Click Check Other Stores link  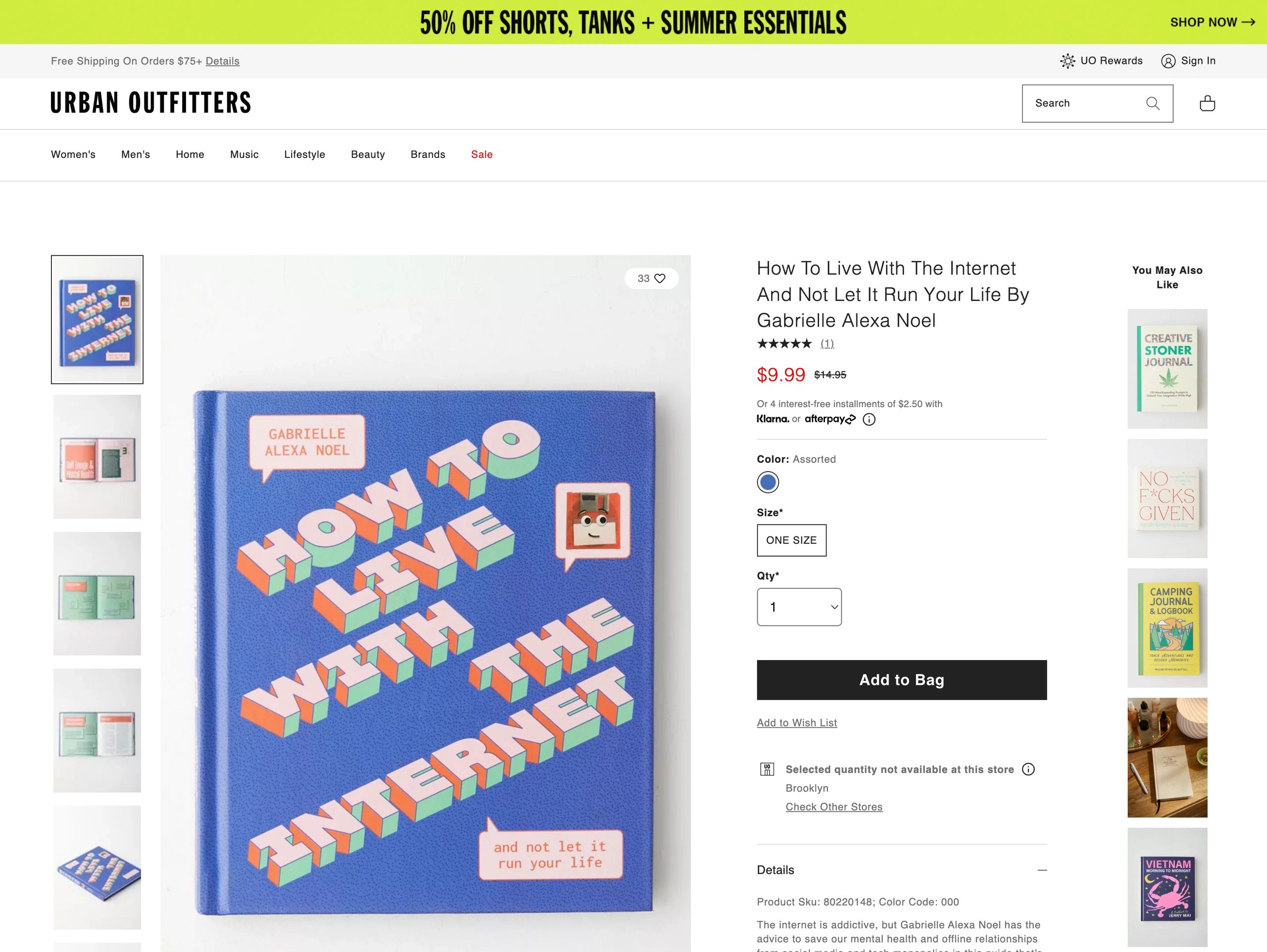pyautogui.click(x=834, y=807)
